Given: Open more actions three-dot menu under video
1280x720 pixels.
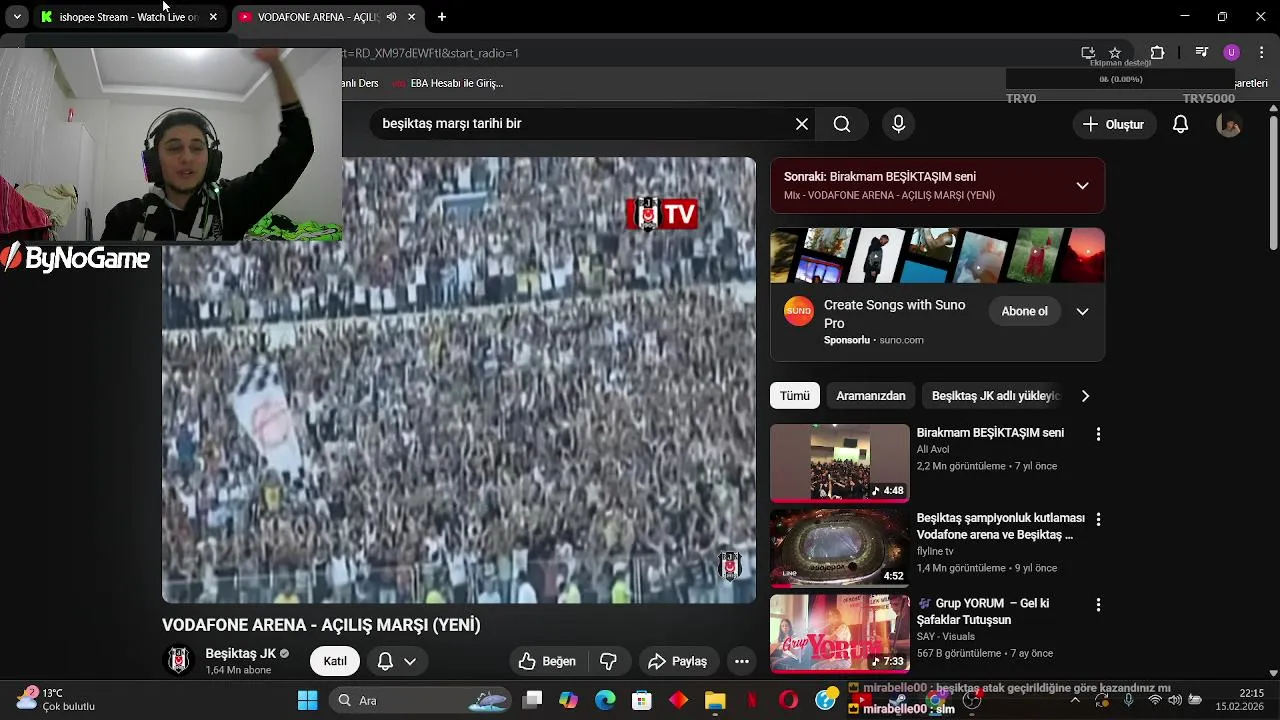Looking at the screenshot, I should coord(741,661).
